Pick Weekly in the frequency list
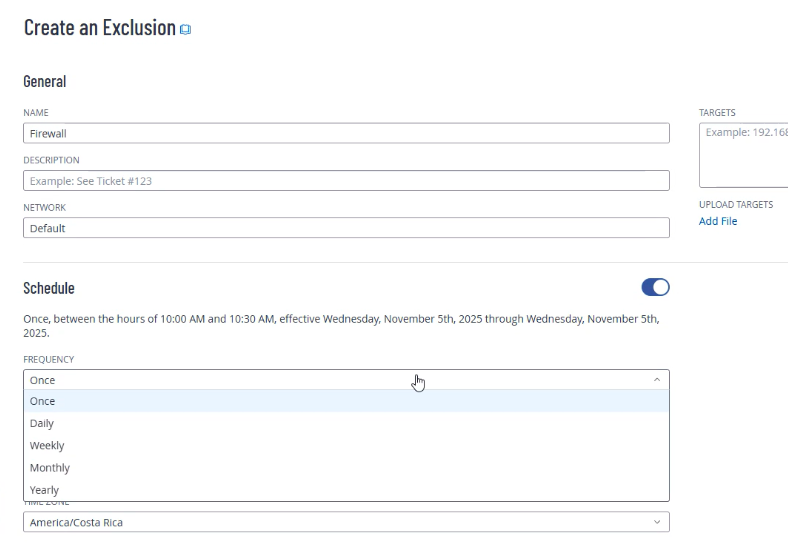Viewport: 788px width, 548px height. (47, 445)
